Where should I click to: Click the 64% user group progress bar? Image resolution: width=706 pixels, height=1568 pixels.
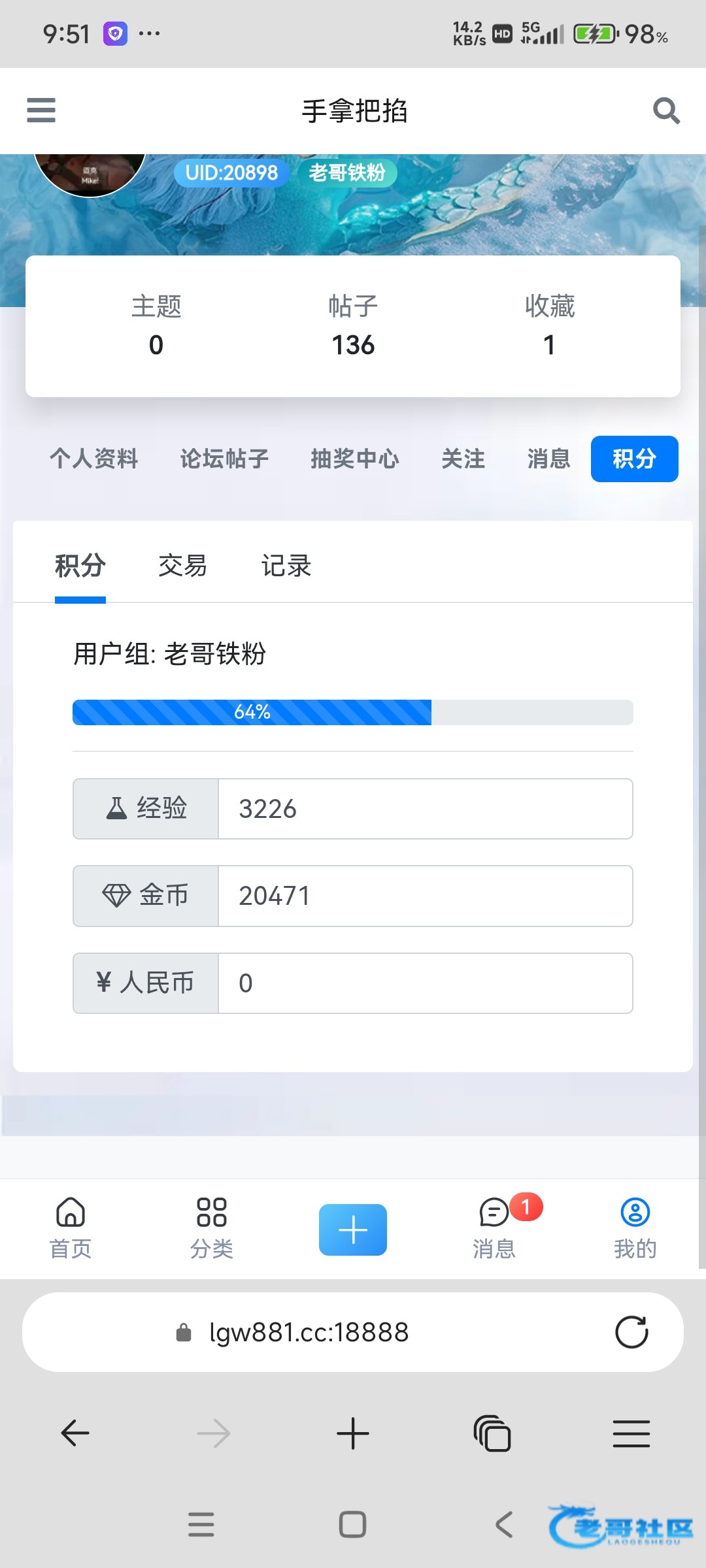coord(353,712)
